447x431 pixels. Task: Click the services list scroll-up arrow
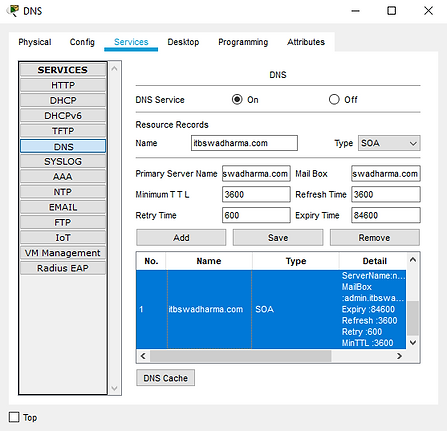tap(114, 69)
